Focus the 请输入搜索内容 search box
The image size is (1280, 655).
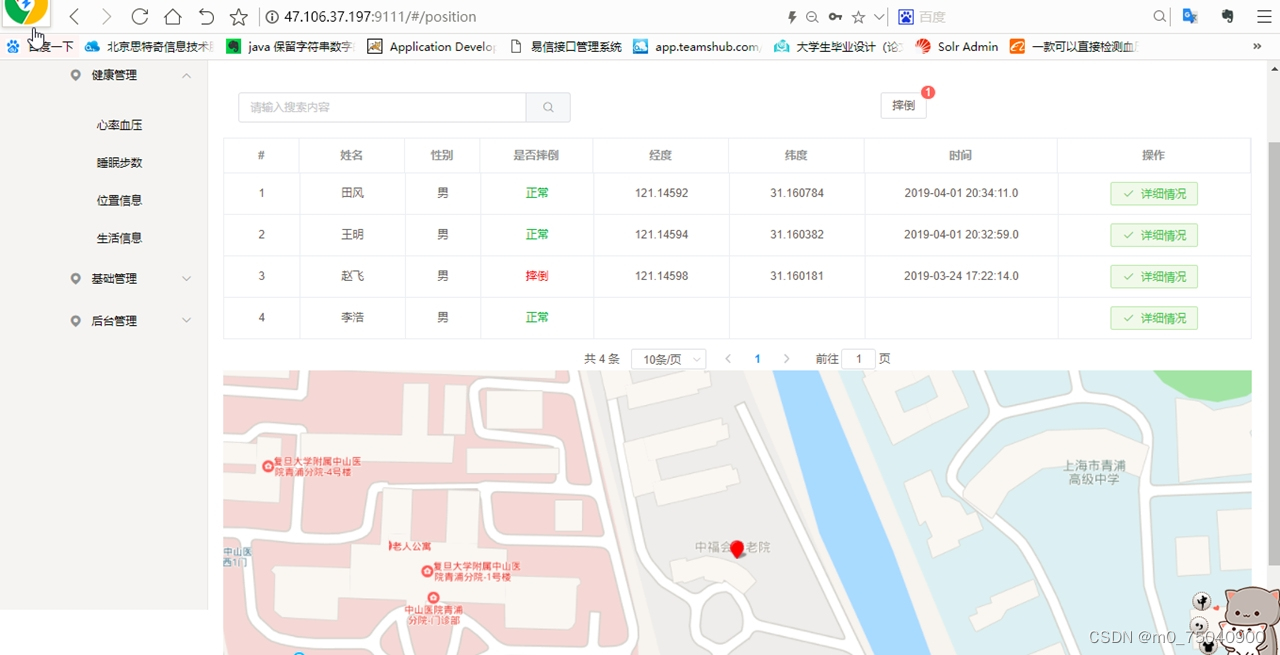pyautogui.click(x=382, y=107)
